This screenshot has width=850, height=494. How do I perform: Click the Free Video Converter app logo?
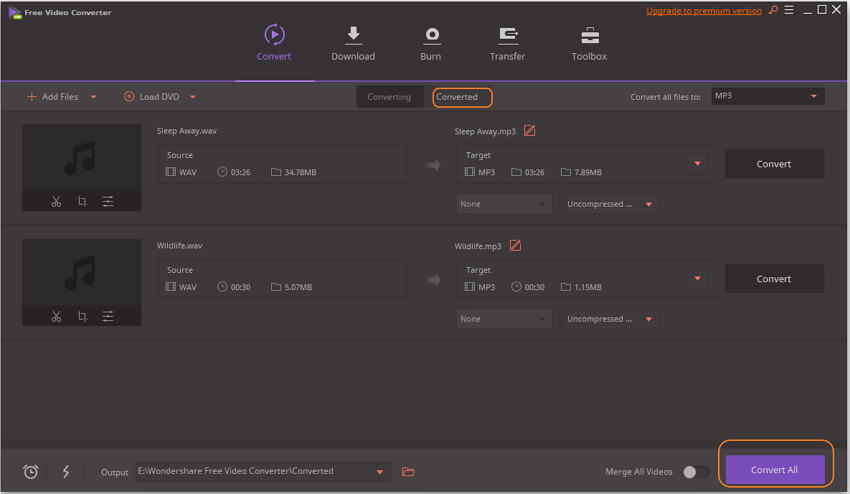coord(15,12)
